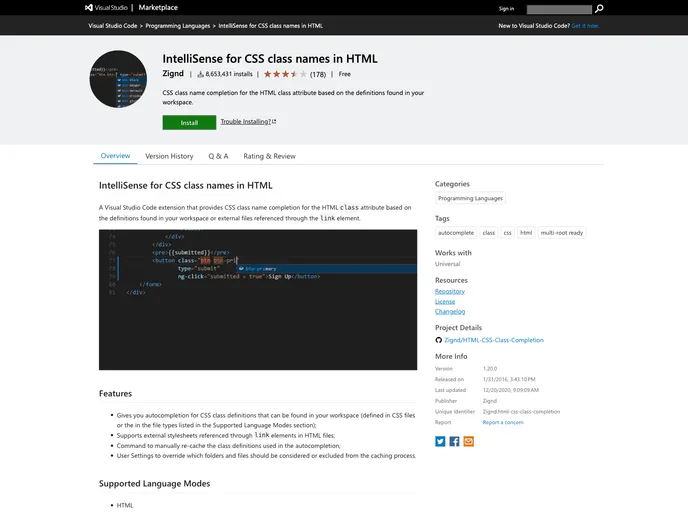Click the (178) ratings count
Screen dimensions: 688x512
[x=318, y=75]
